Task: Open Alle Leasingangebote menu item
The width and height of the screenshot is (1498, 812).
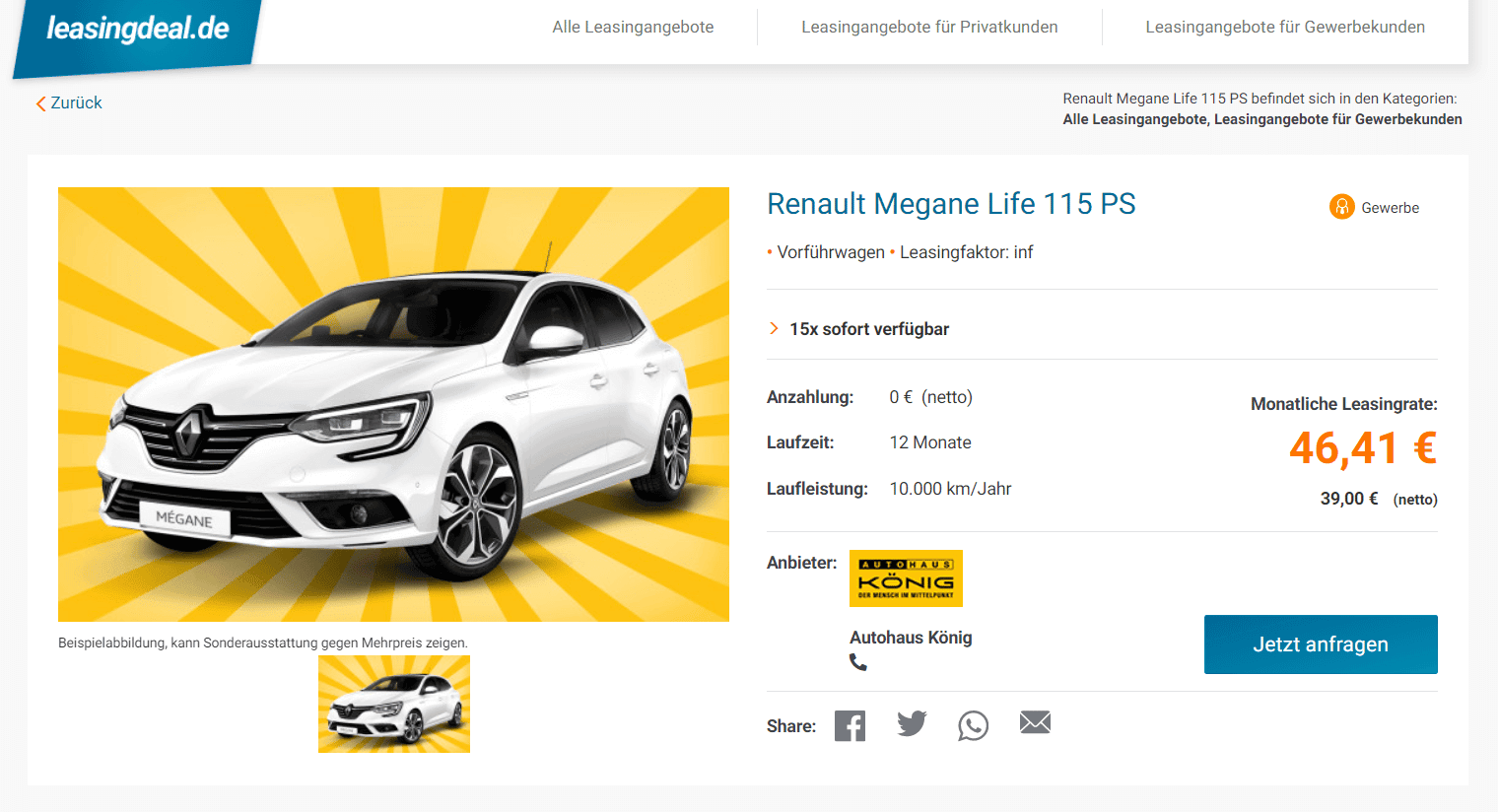Action: (x=633, y=28)
